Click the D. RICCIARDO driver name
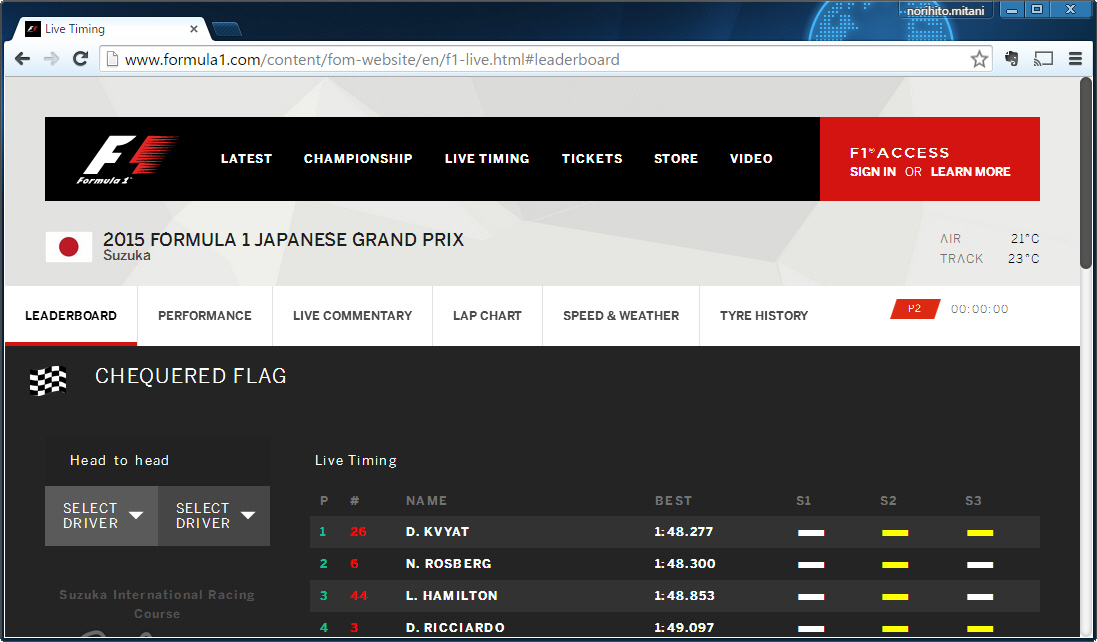The width and height of the screenshot is (1097, 642). (455, 628)
